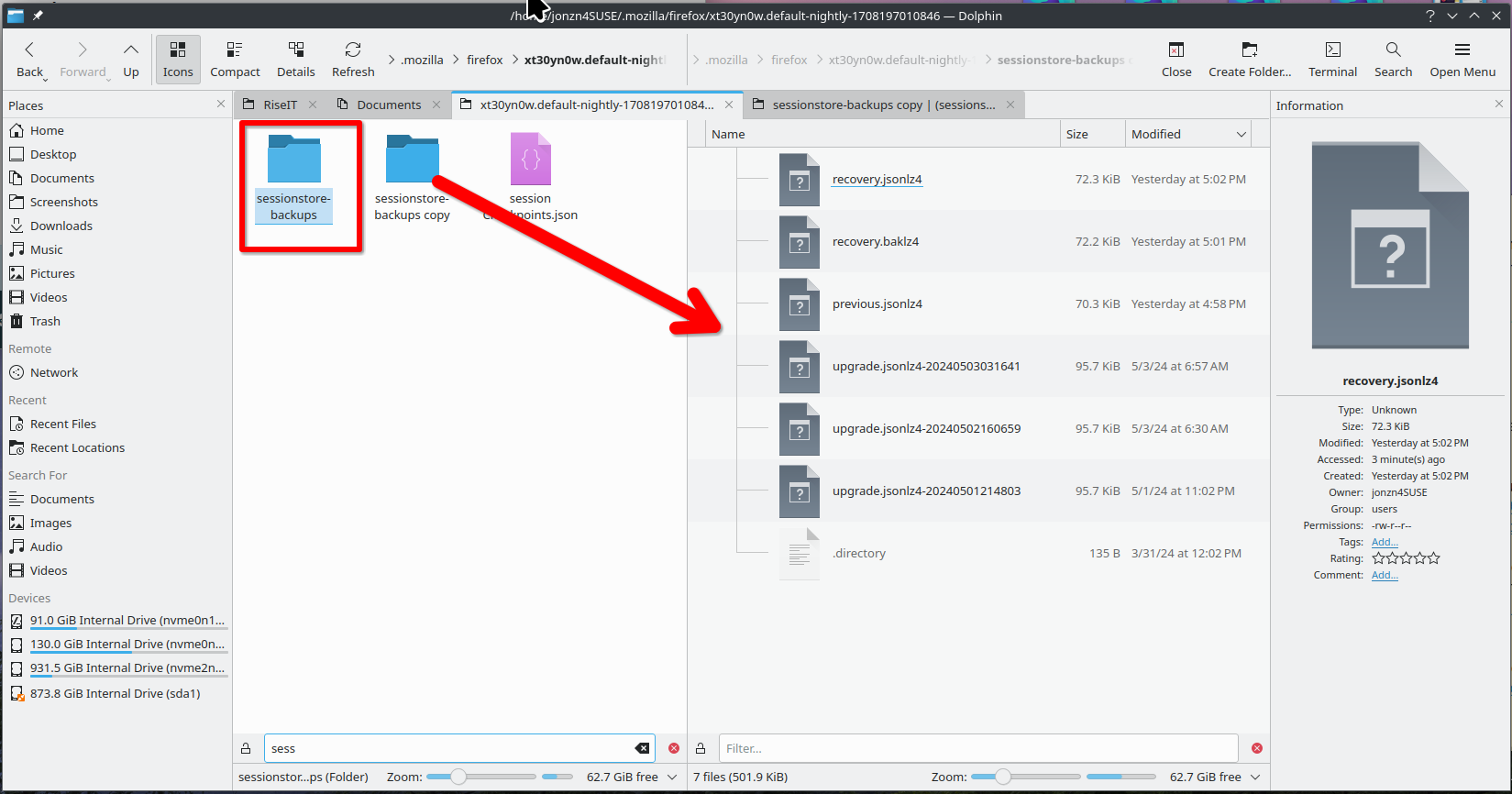Close the Places panel

point(221,105)
